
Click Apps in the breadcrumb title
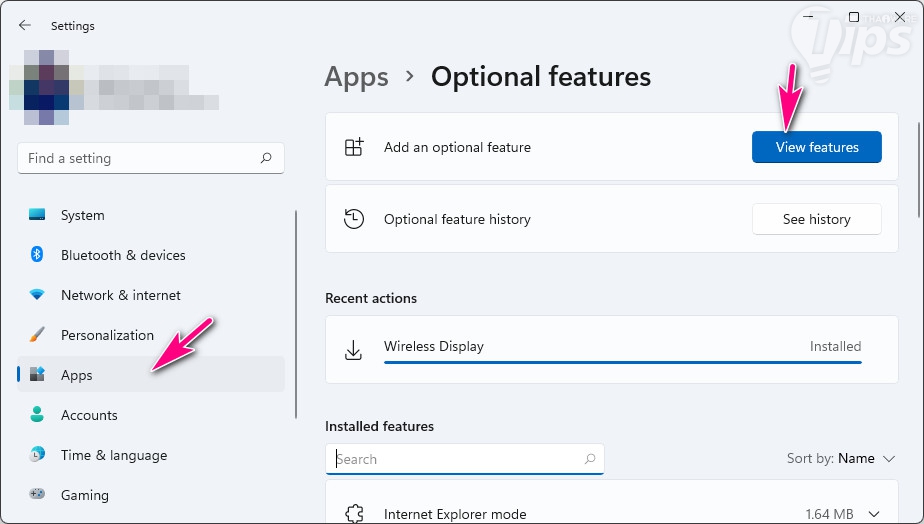pyautogui.click(x=356, y=77)
